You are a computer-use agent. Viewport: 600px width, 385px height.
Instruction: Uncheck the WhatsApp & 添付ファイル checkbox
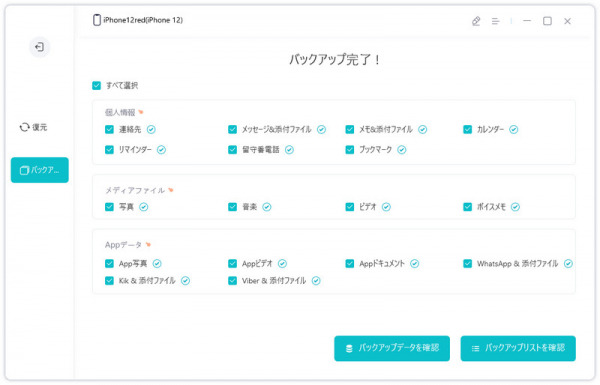pyautogui.click(x=468, y=263)
